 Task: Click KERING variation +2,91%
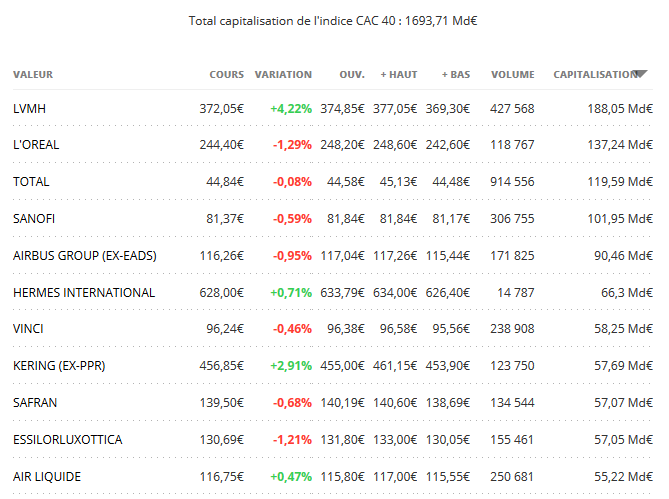[x=291, y=366]
